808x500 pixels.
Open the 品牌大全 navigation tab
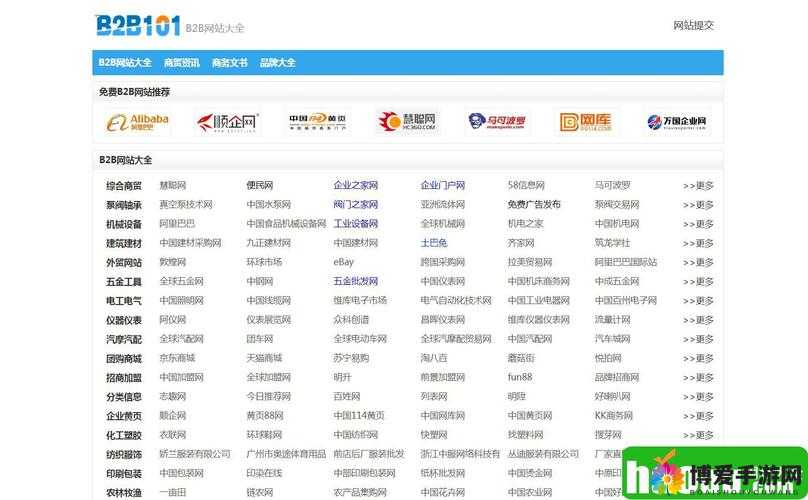(x=277, y=63)
